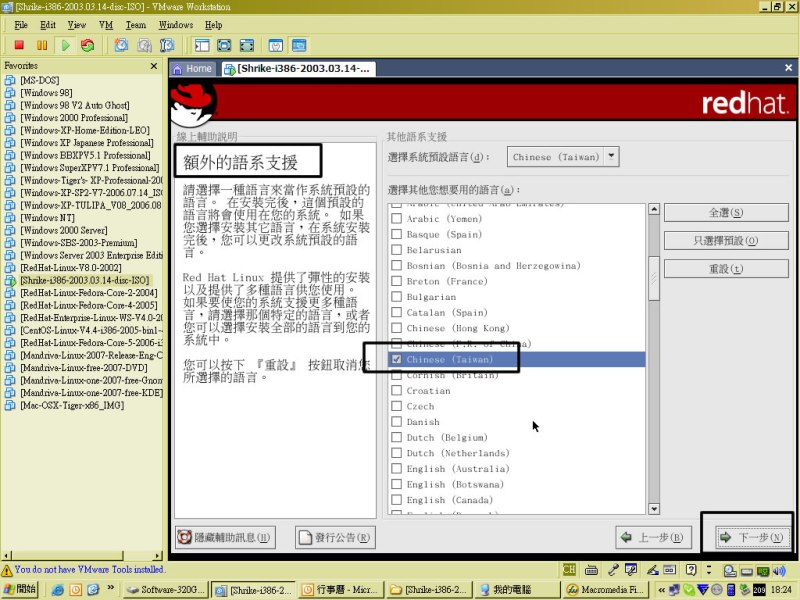Screen dimensions: 800x600
Task: Suspend the VM using the pause icon
Action: (42, 45)
